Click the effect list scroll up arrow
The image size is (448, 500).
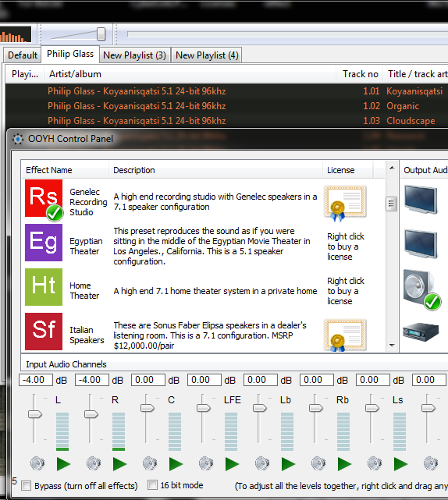[392, 168]
